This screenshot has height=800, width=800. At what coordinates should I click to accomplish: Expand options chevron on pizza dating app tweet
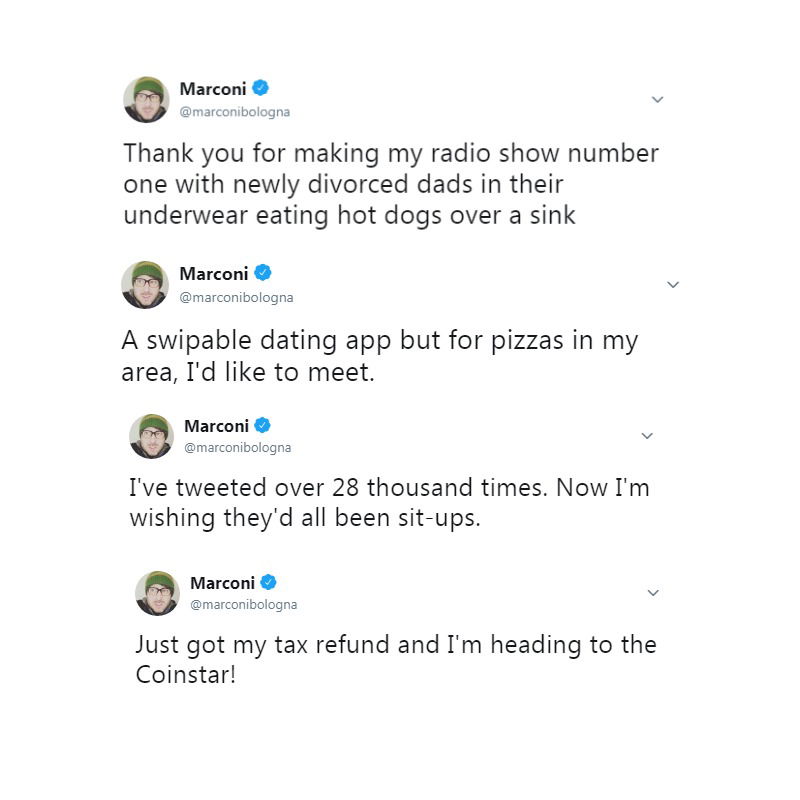point(673,285)
